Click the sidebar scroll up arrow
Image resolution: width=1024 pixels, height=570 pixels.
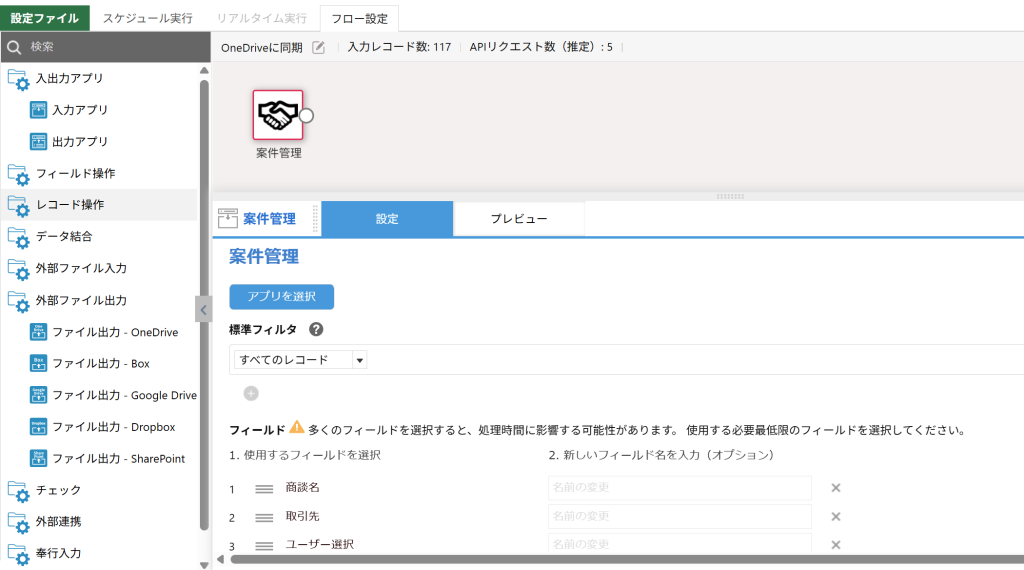[x=204, y=71]
